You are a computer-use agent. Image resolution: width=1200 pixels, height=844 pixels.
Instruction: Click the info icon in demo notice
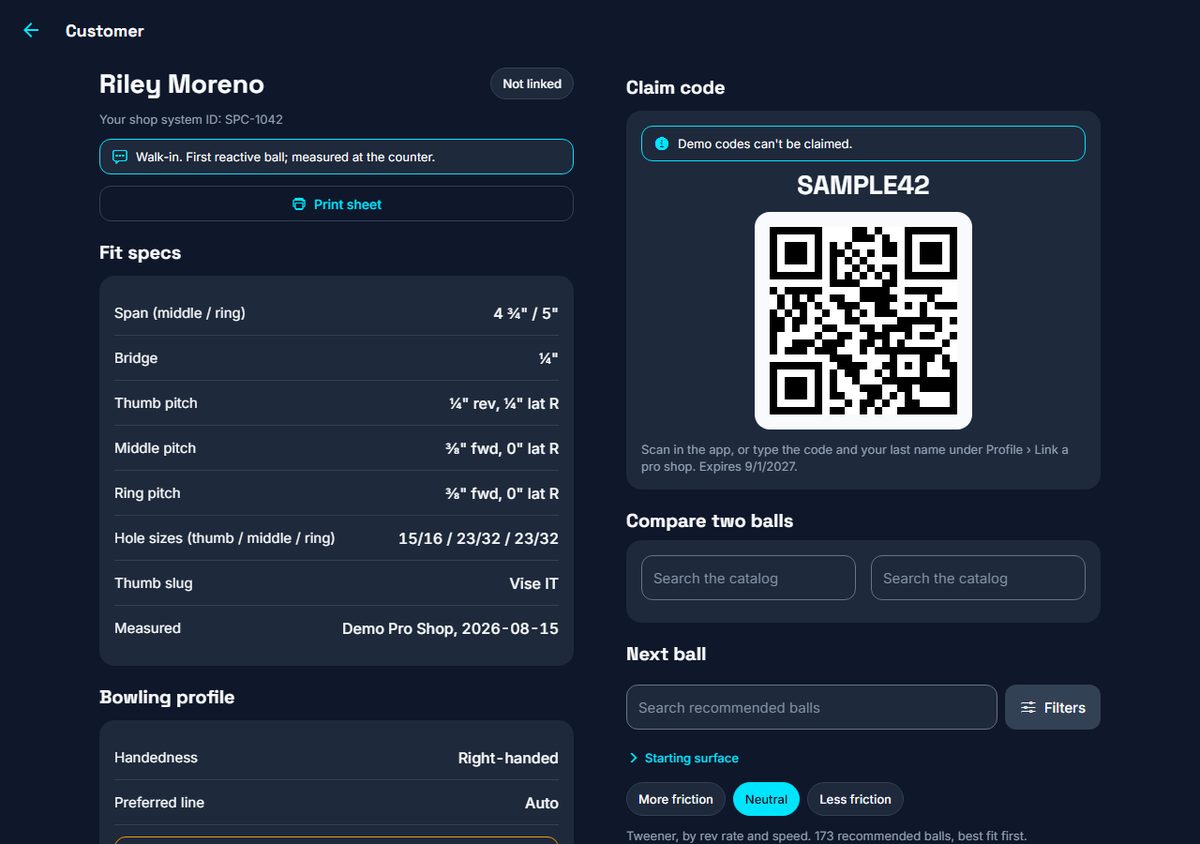pos(661,144)
